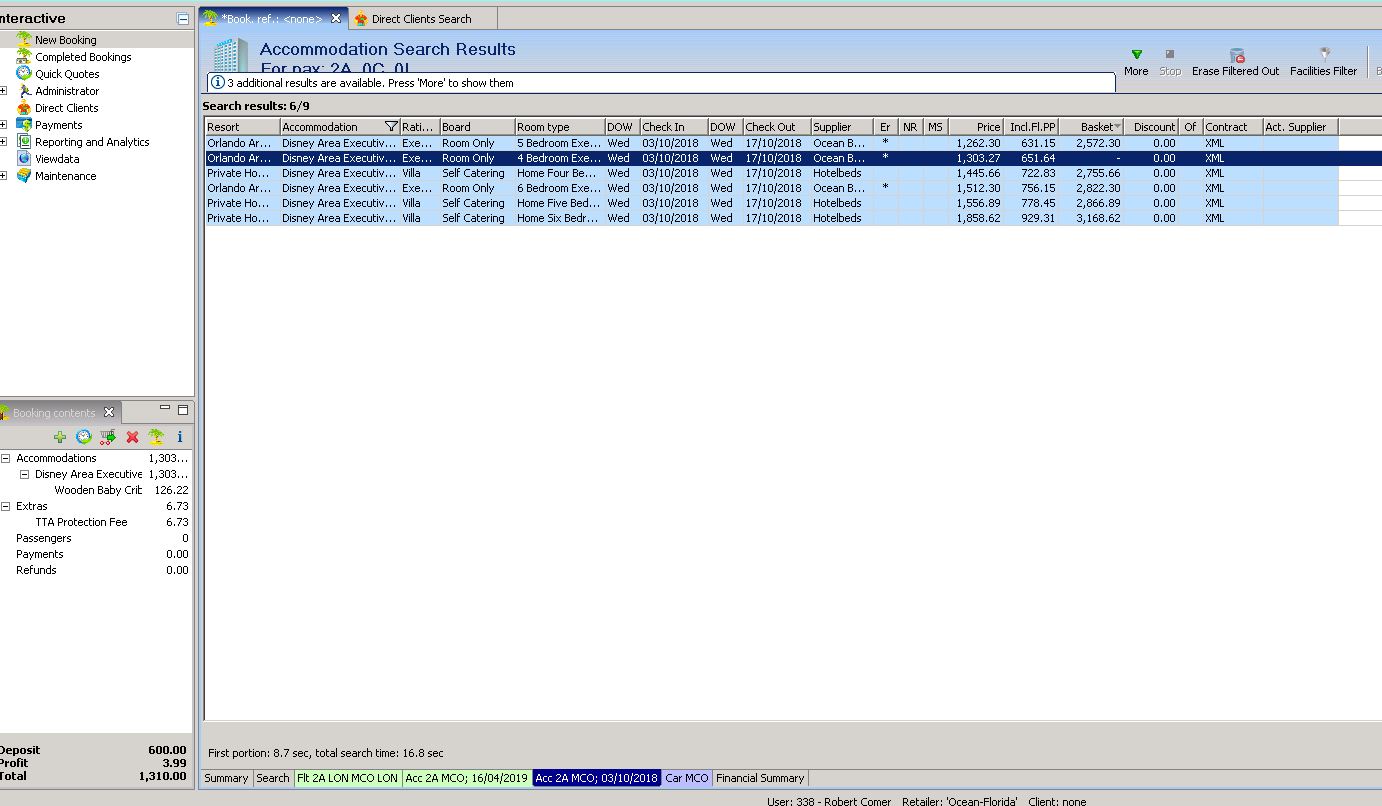Select Passengers row in Booking contents
The height and width of the screenshot is (806, 1382).
tap(96, 538)
